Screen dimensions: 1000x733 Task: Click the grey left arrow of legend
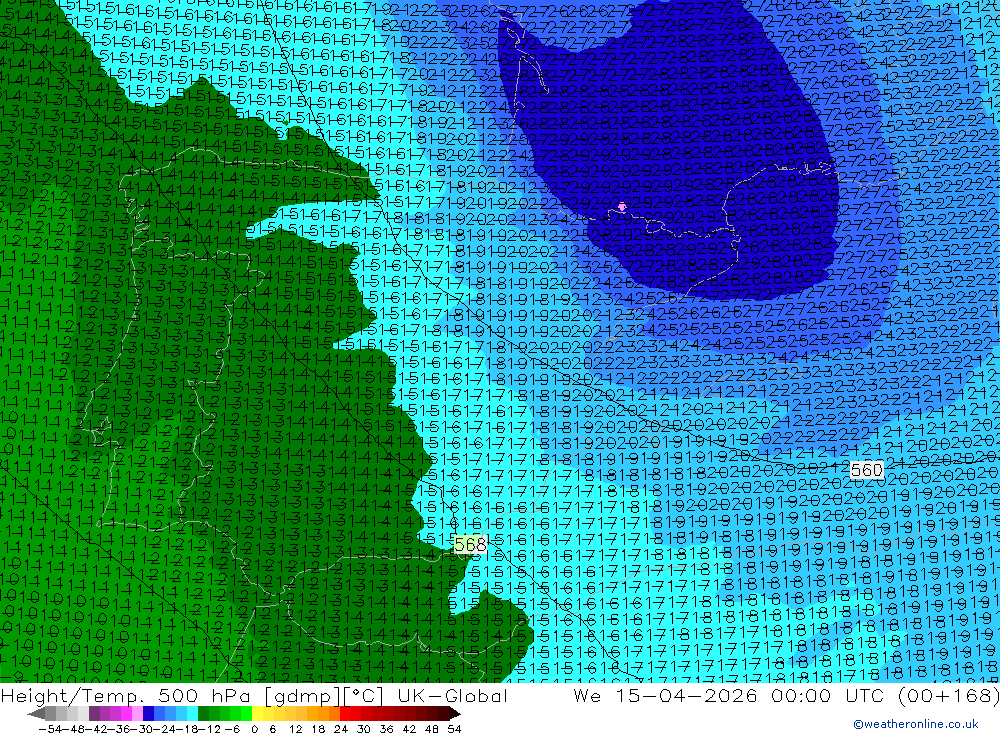(36, 714)
